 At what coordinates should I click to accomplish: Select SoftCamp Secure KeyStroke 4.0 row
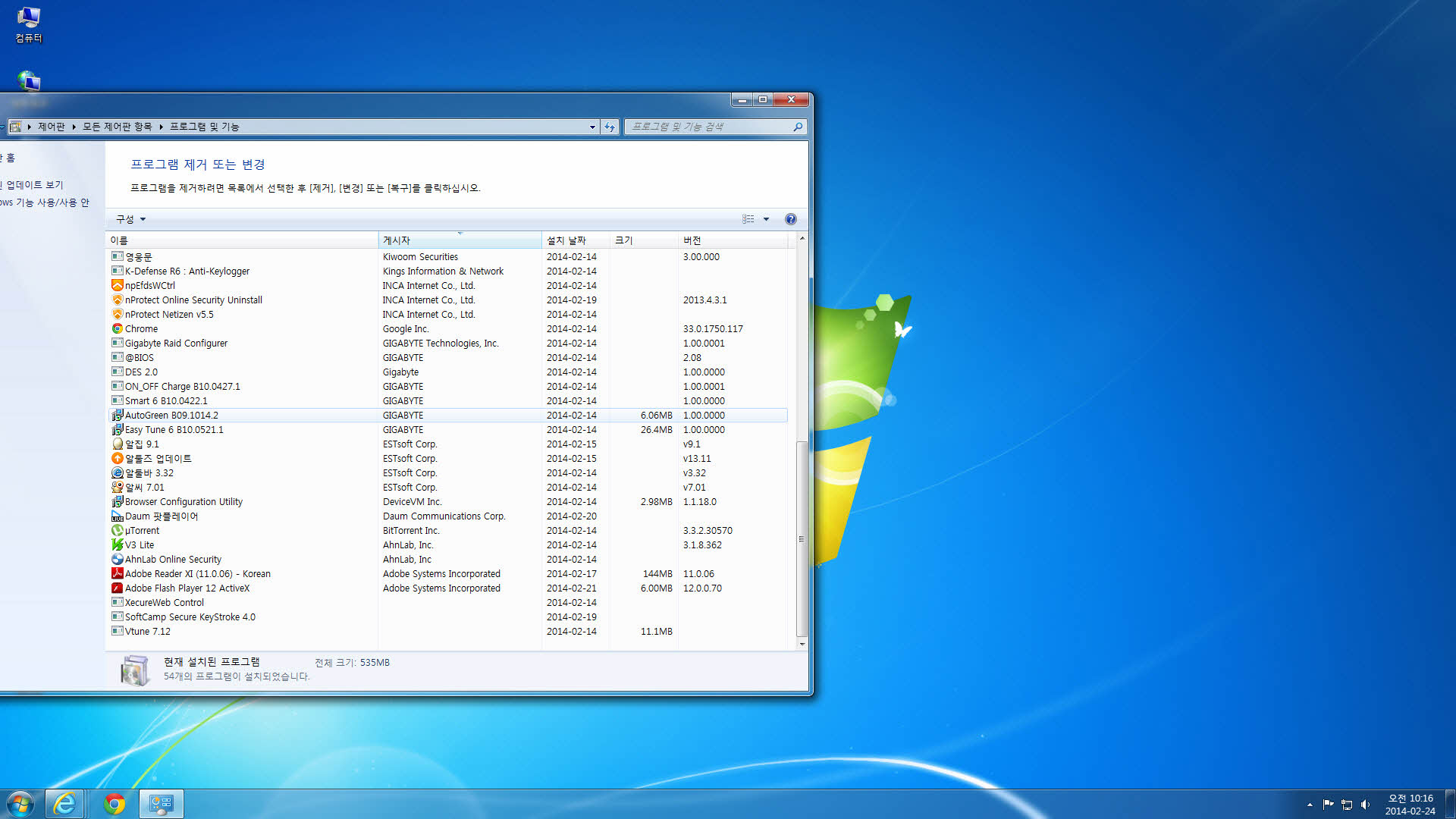coord(448,617)
